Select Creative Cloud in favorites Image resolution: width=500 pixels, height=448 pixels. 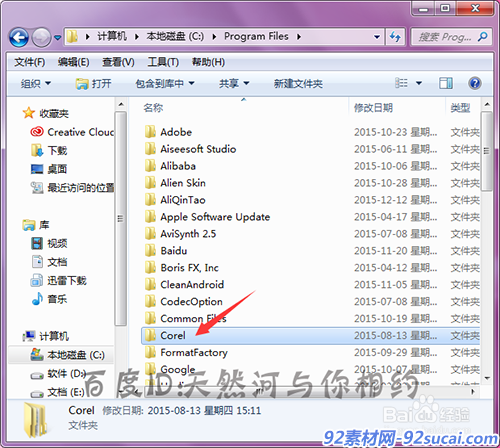72,132
